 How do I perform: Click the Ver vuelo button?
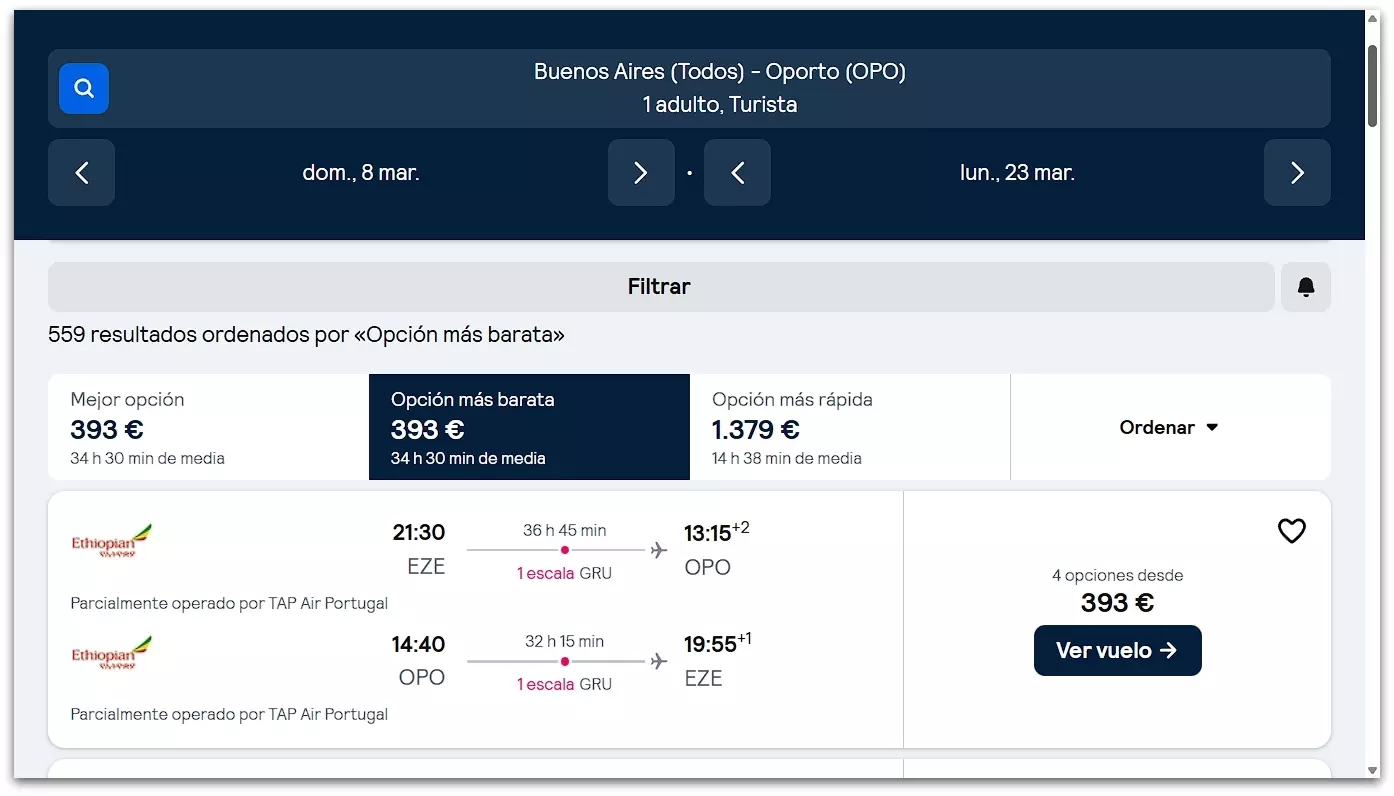1117,650
